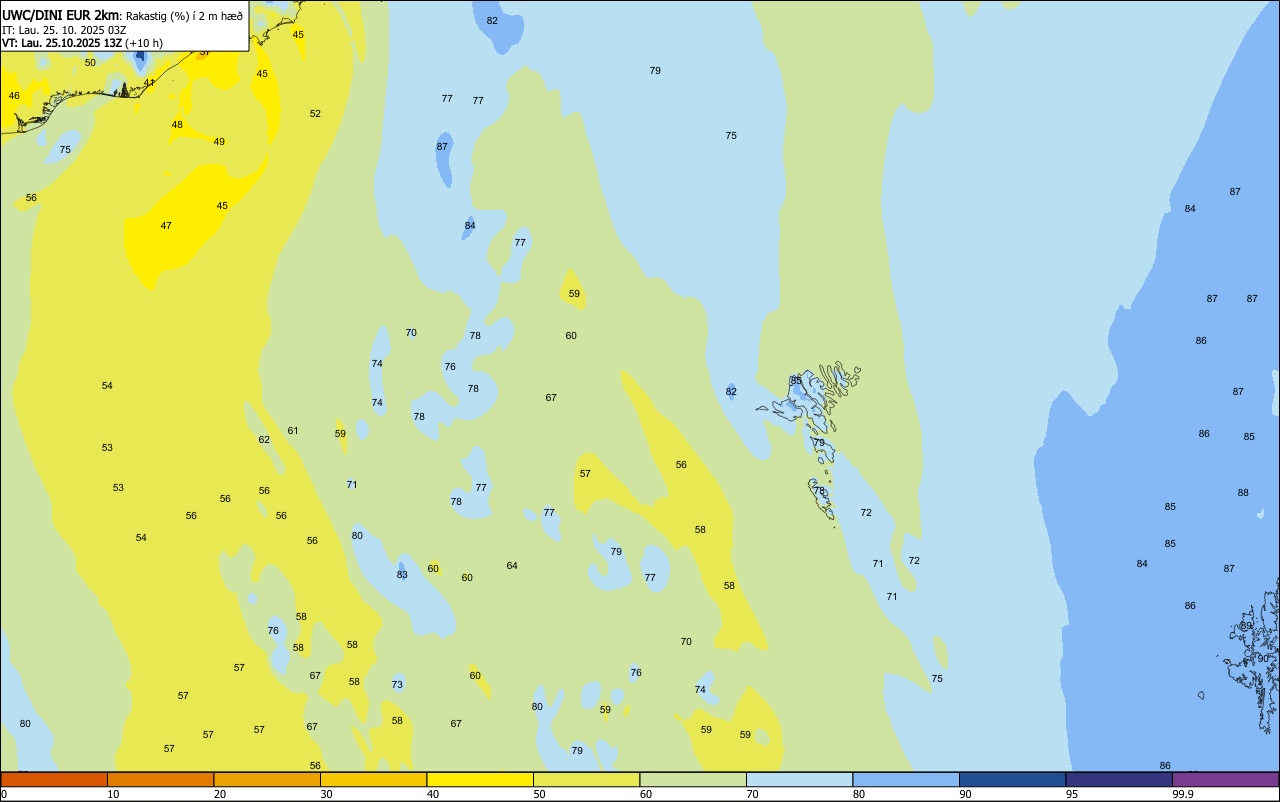Click the humidity value '89' near the coastline
The width and height of the screenshot is (1280, 802).
click(x=1246, y=626)
